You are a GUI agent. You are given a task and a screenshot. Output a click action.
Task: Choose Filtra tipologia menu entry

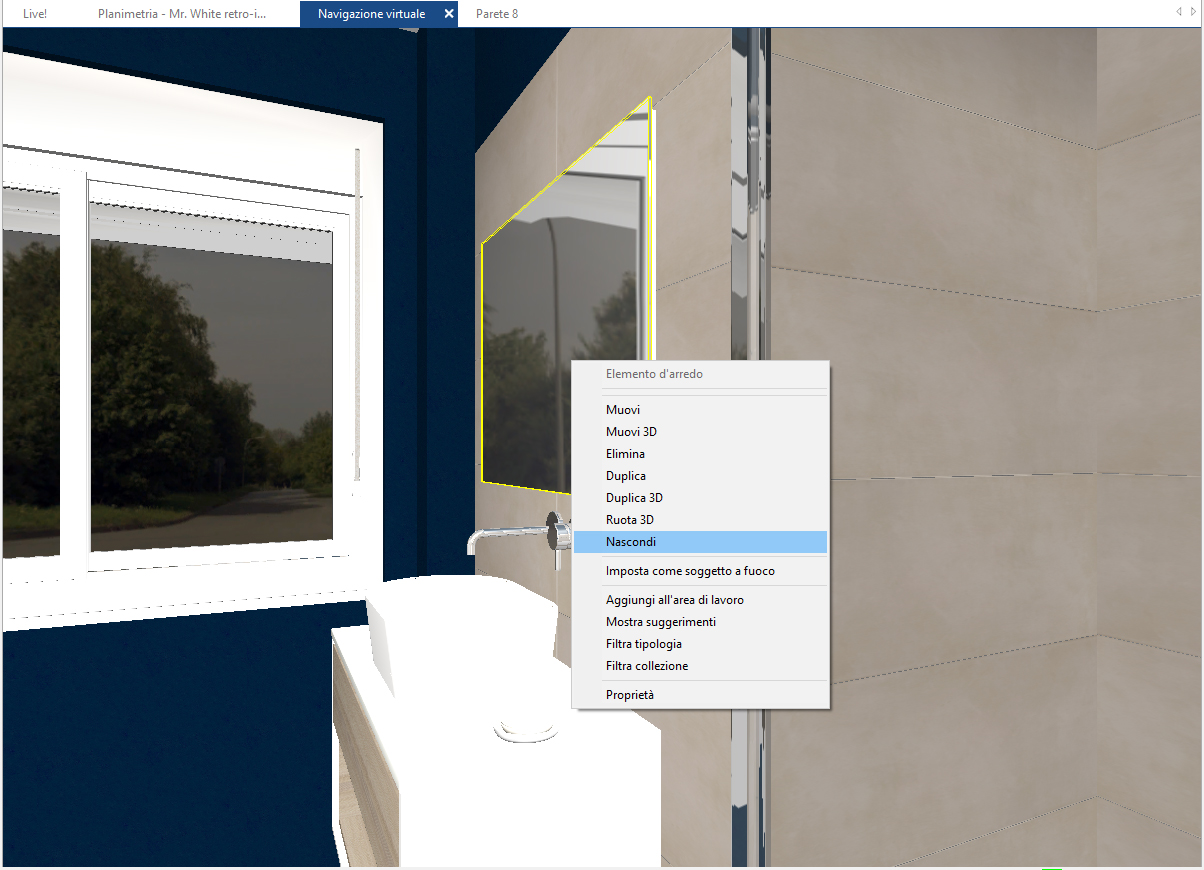click(700, 644)
